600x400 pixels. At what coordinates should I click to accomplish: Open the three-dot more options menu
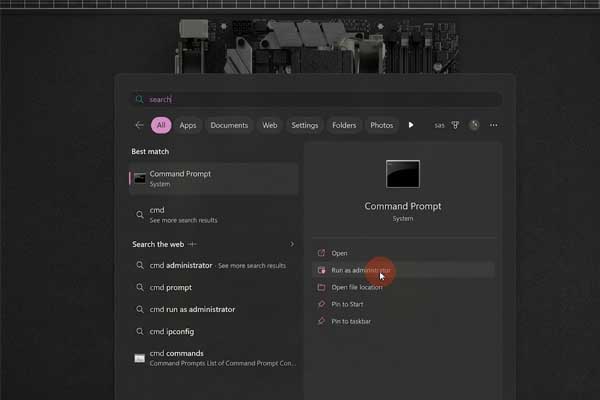(x=494, y=125)
